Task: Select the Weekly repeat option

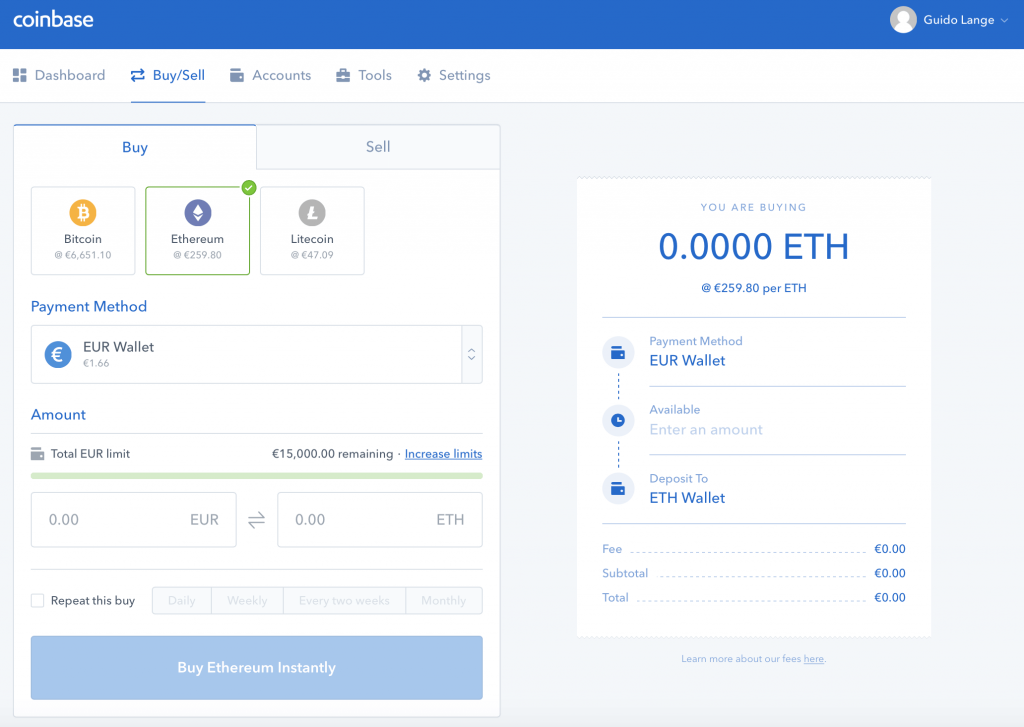Action: click(248, 601)
